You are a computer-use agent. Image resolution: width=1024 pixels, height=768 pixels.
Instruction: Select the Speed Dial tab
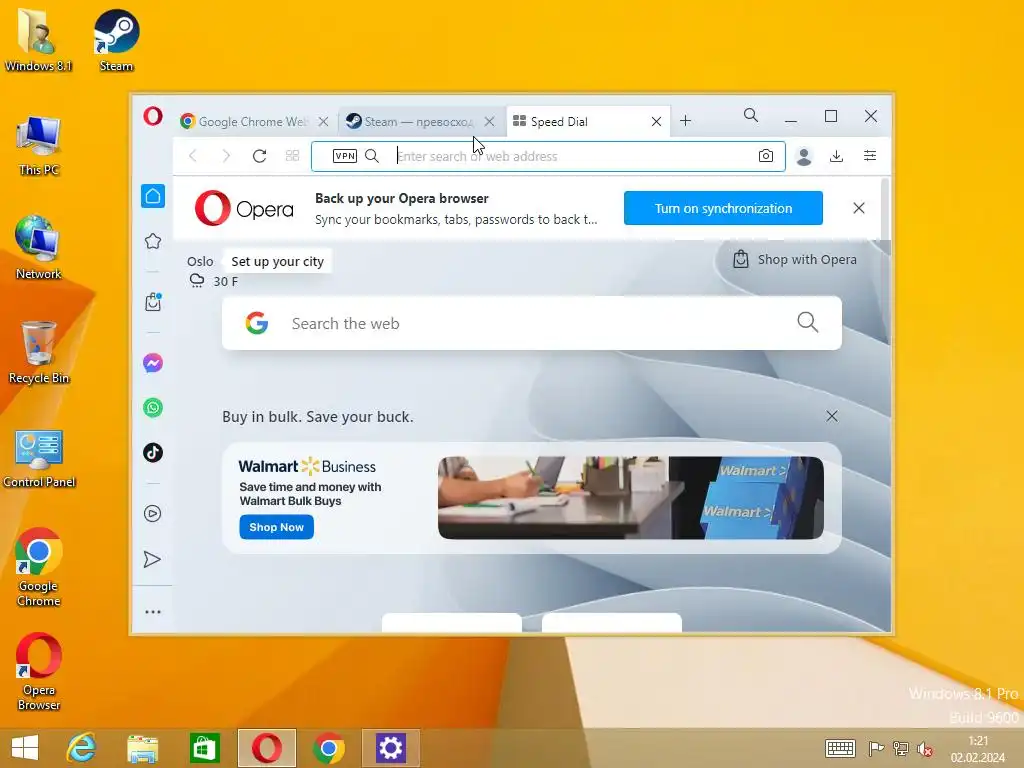click(x=579, y=121)
